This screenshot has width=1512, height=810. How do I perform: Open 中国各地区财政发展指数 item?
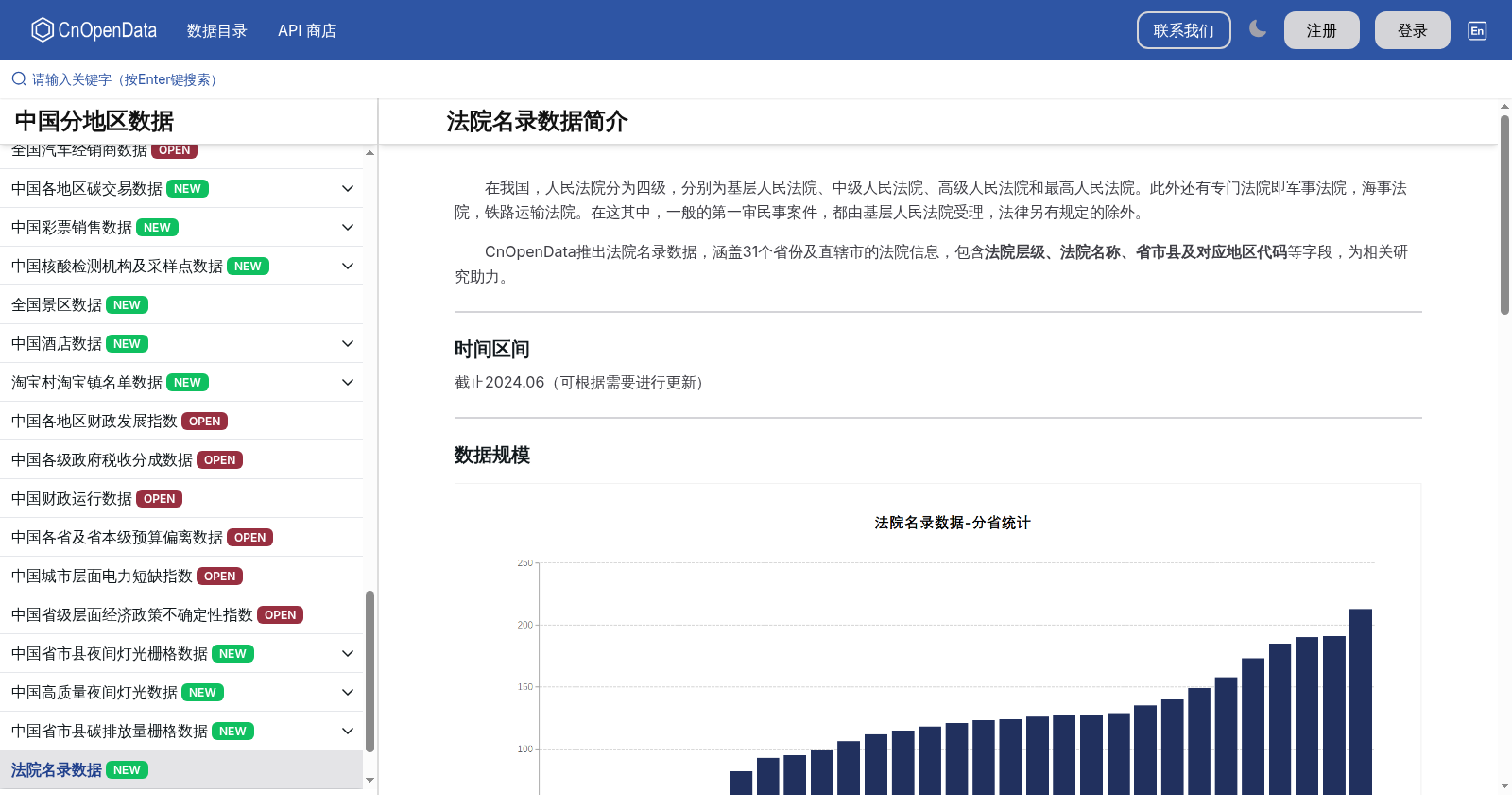pyautogui.click(x=181, y=422)
